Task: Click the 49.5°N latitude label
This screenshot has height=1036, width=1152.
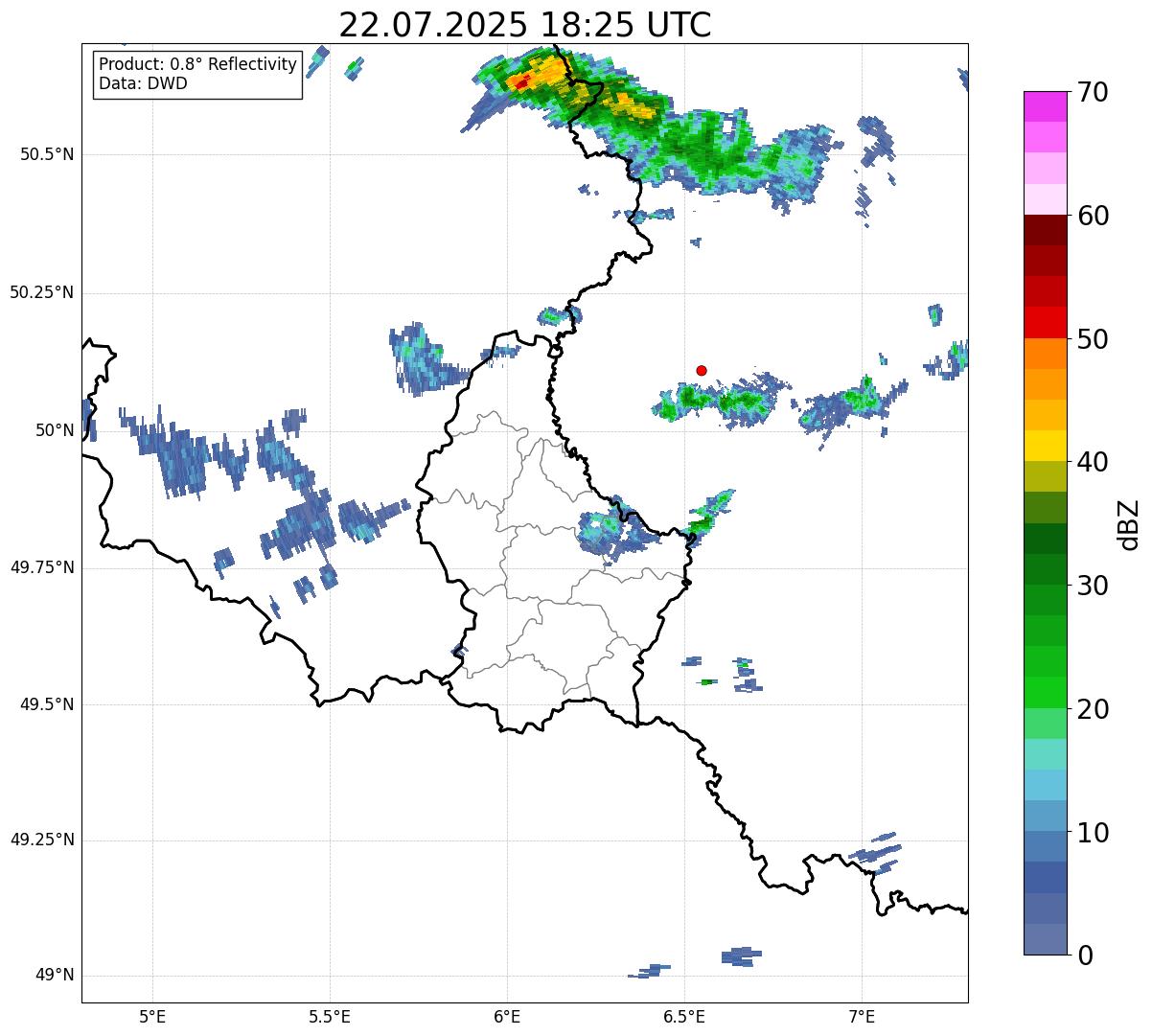Action: click(47, 704)
